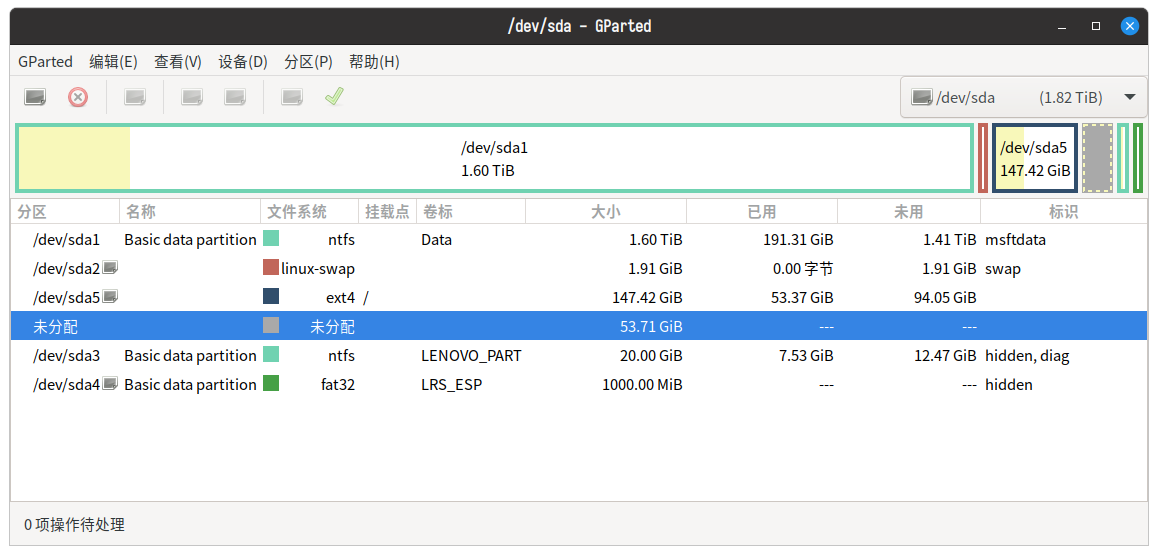
Task: Click the red Delete partition icon
Action: coord(78,97)
